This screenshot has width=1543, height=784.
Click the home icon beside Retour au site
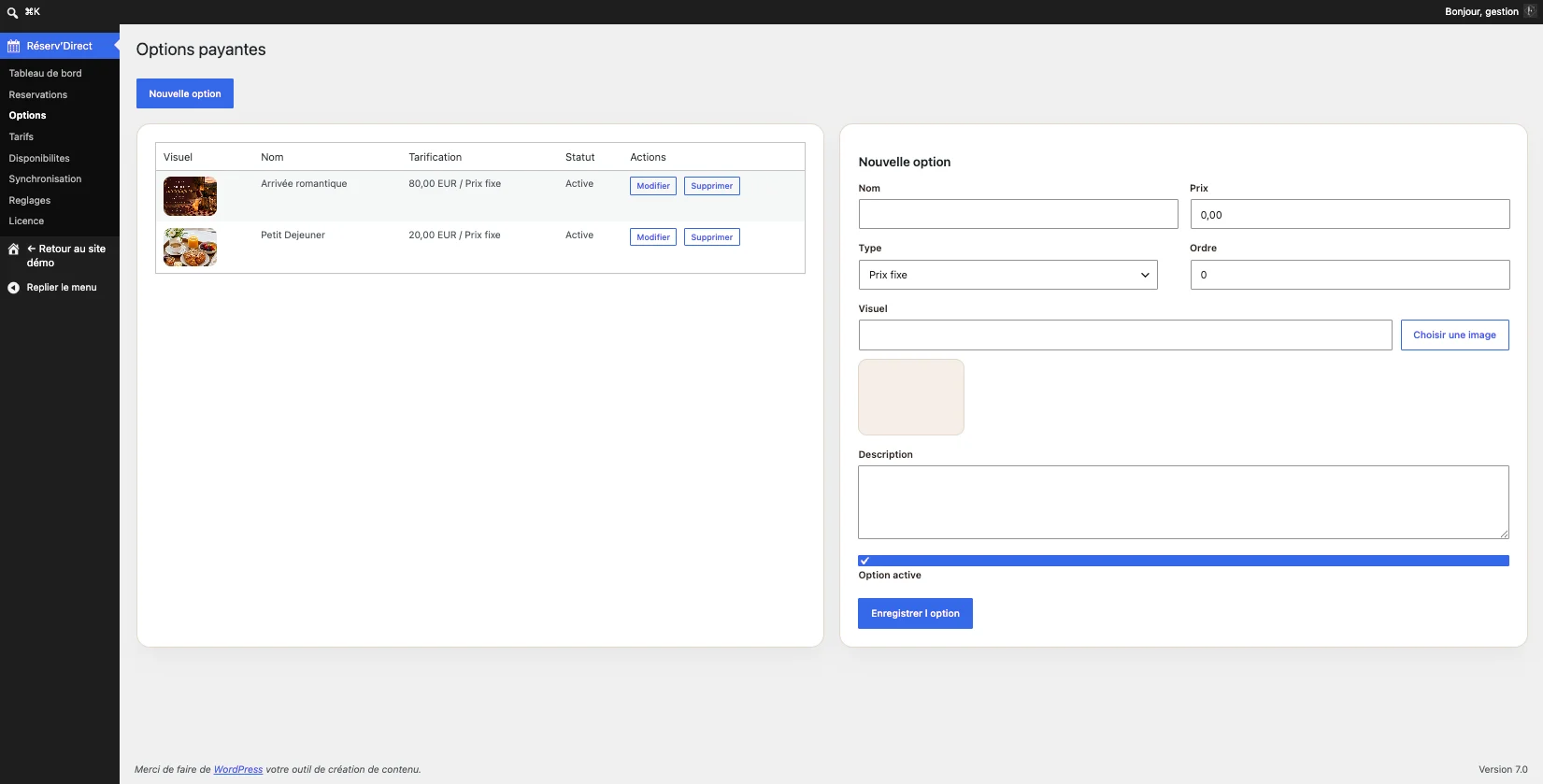(14, 249)
